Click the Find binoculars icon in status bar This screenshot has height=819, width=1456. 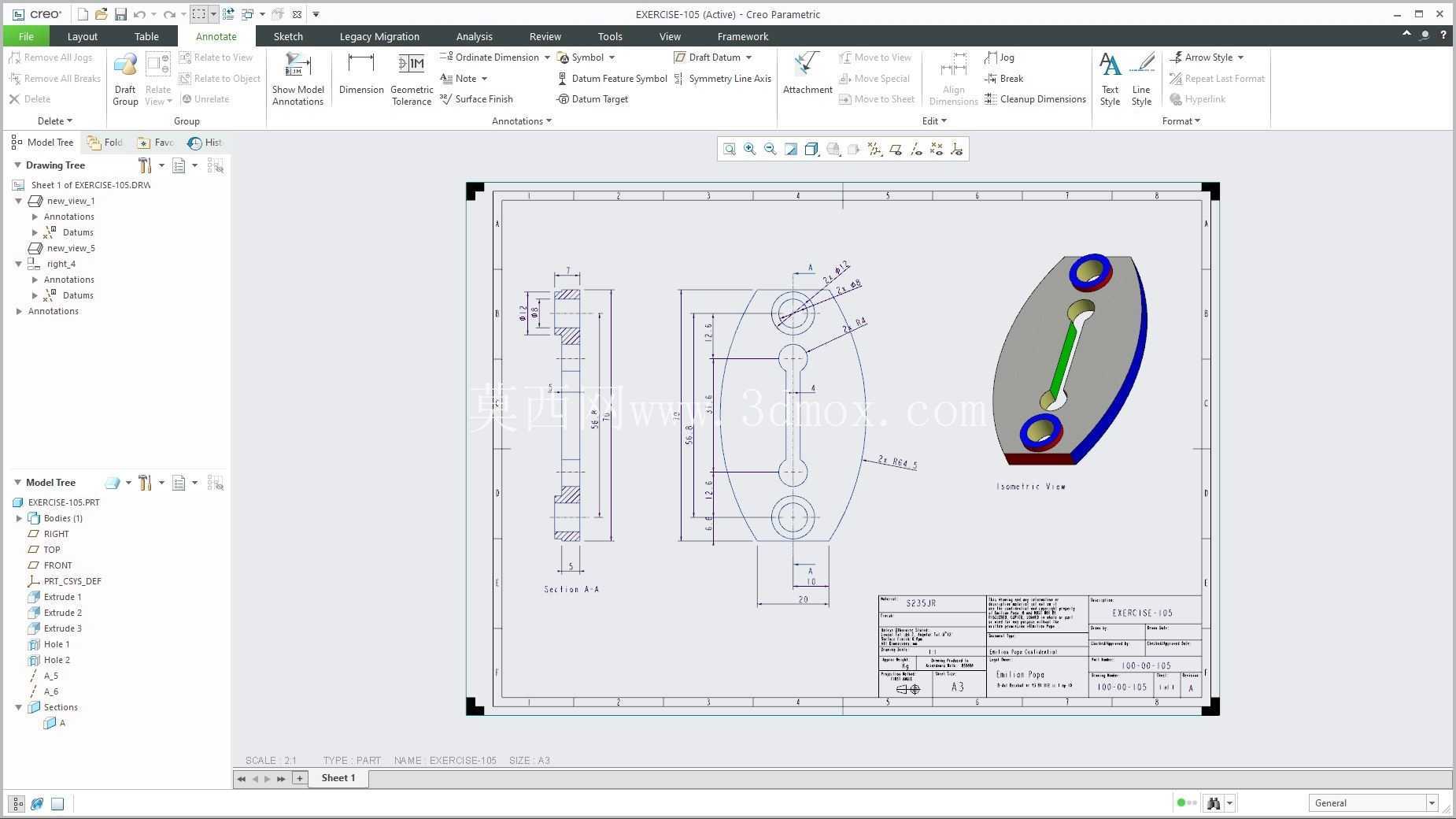pyautogui.click(x=1214, y=803)
